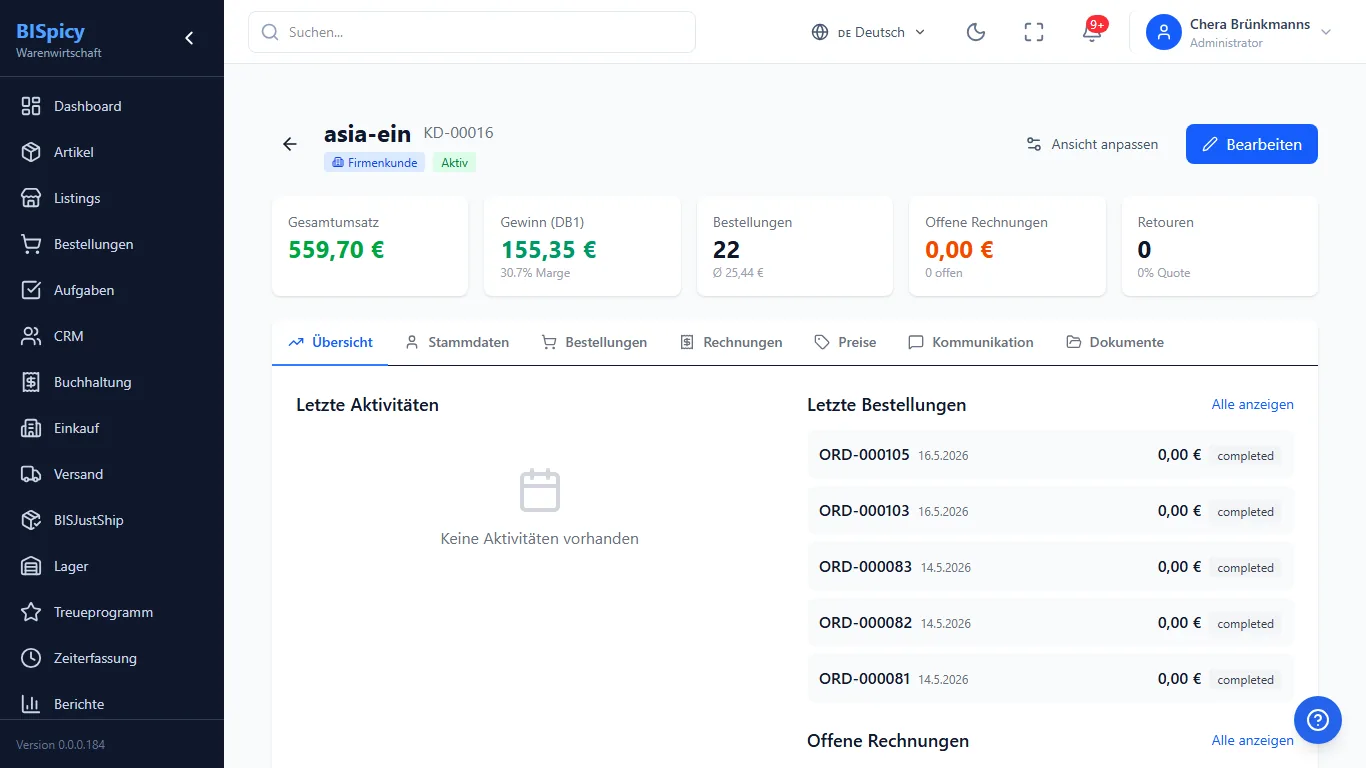Open Versand truck icon
Screen dimensions: 1366x768
click(31, 474)
